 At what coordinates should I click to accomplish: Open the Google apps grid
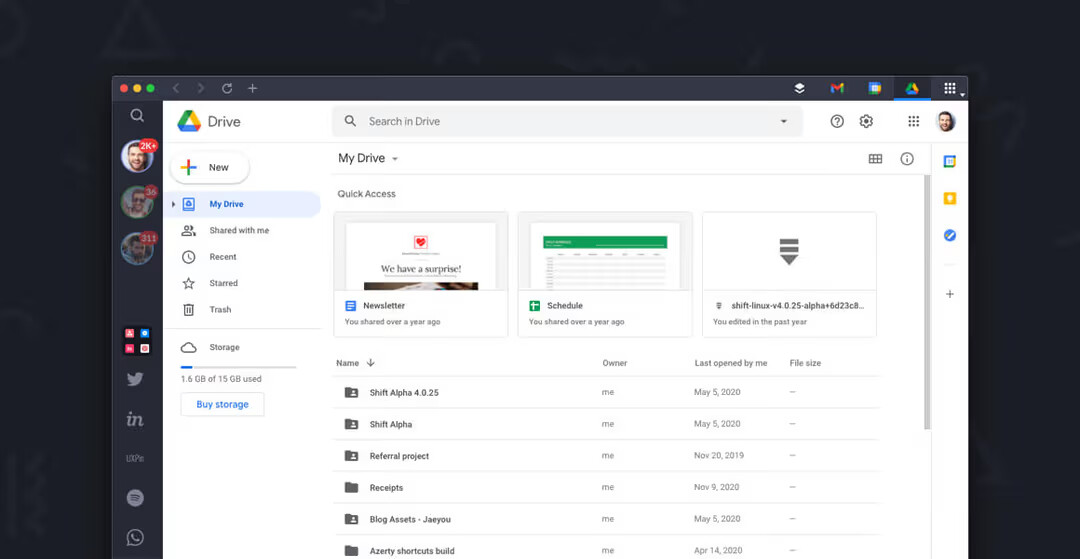coord(913,121)
